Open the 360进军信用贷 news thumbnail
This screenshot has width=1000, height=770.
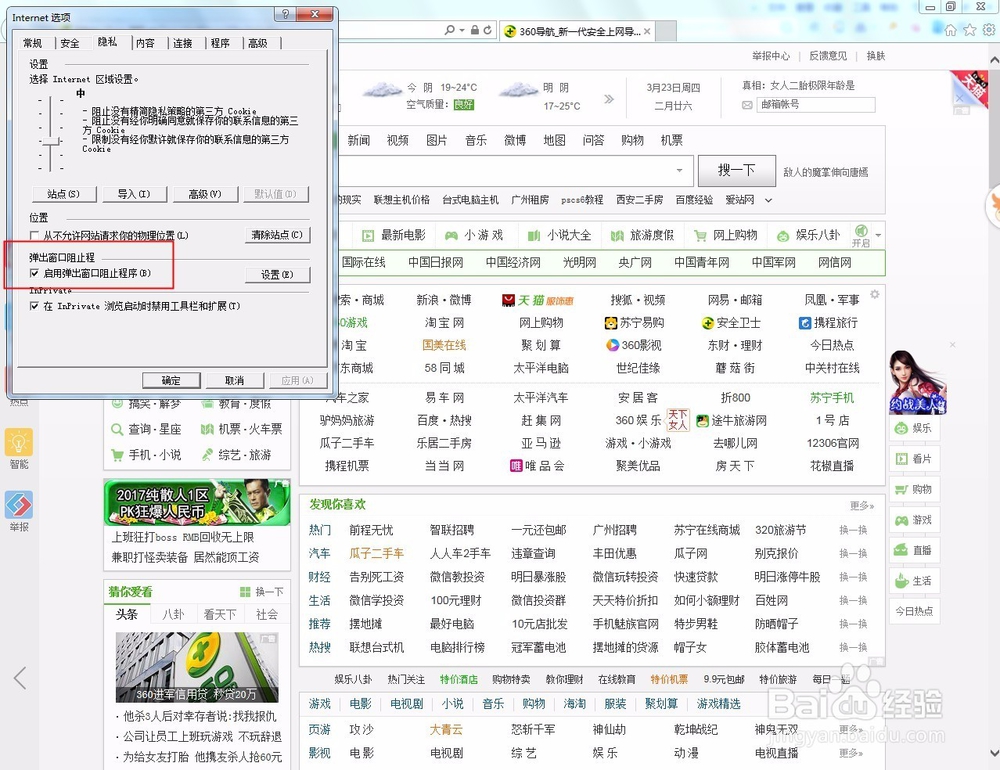[x=197, y=667]
